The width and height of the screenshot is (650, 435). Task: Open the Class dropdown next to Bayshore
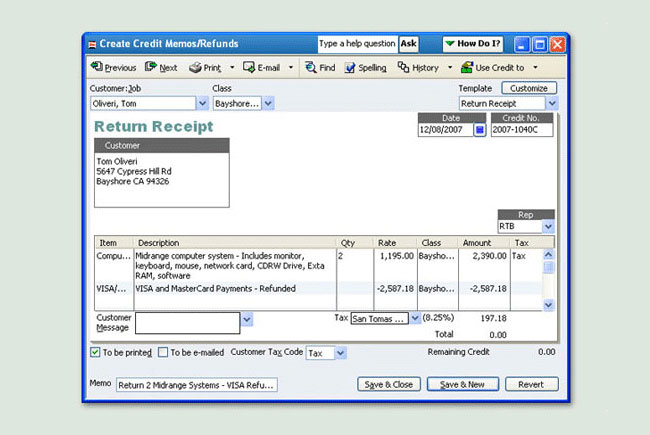(268, 103)
